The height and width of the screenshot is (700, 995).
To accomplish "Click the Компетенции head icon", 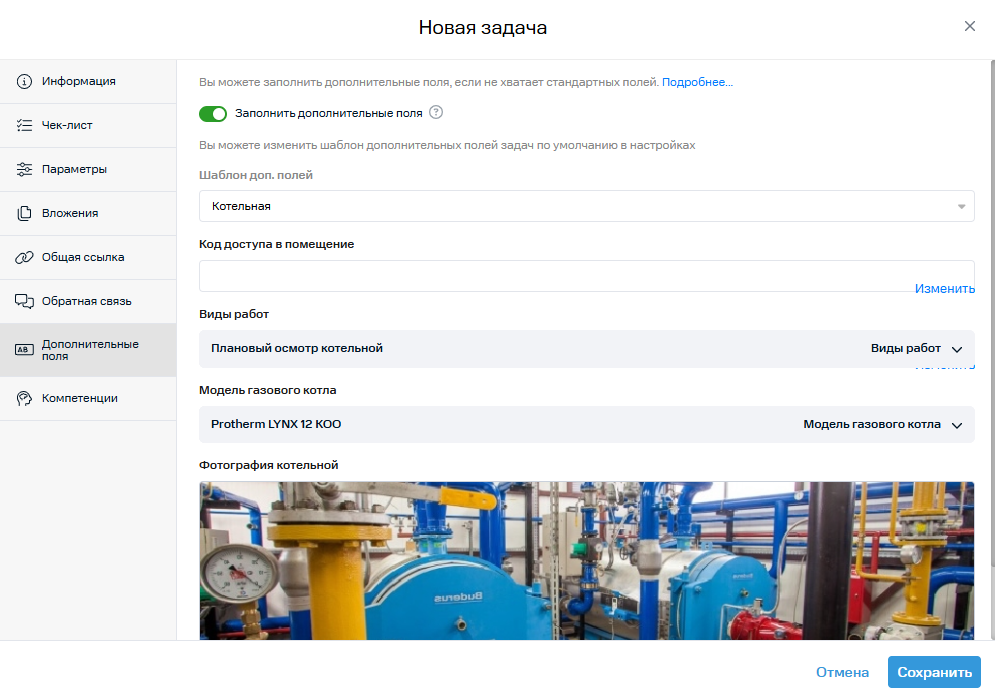I will pyautogui.click(x=25, y=398).
